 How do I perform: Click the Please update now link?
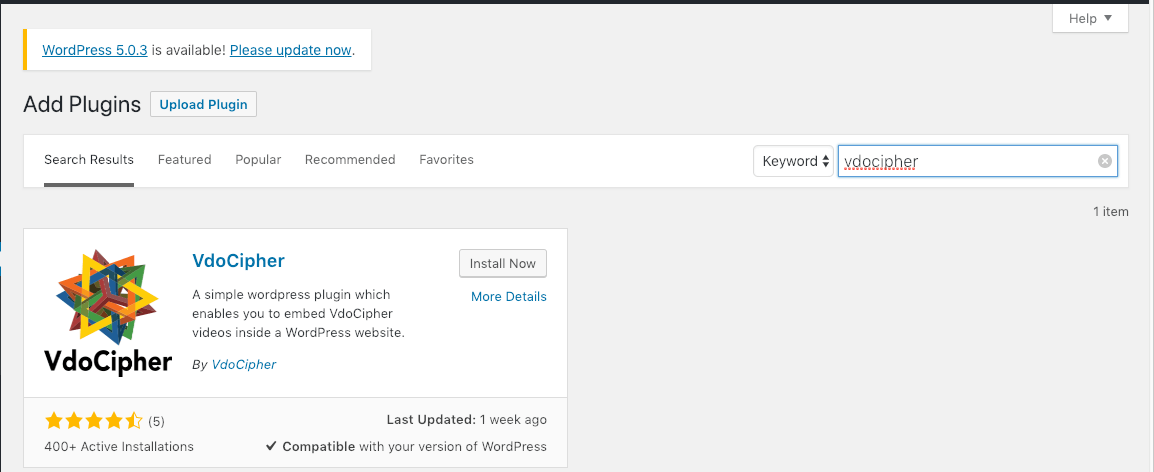point(290,49)
